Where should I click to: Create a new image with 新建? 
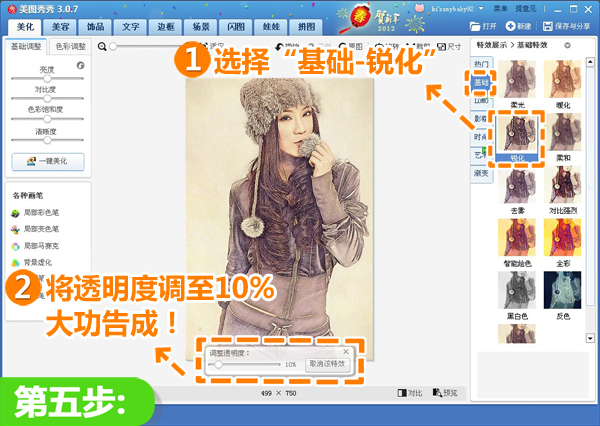click(x=518, y=26)
